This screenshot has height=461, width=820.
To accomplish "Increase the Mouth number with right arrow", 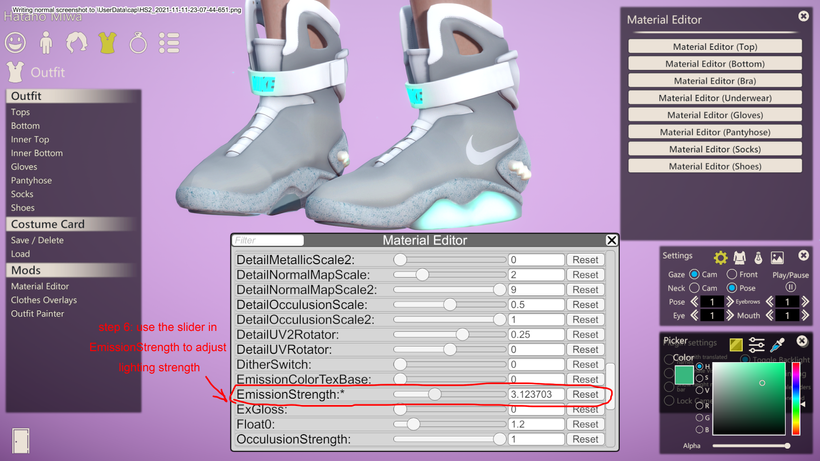I will pyautogui.click(x=805, y=315).
